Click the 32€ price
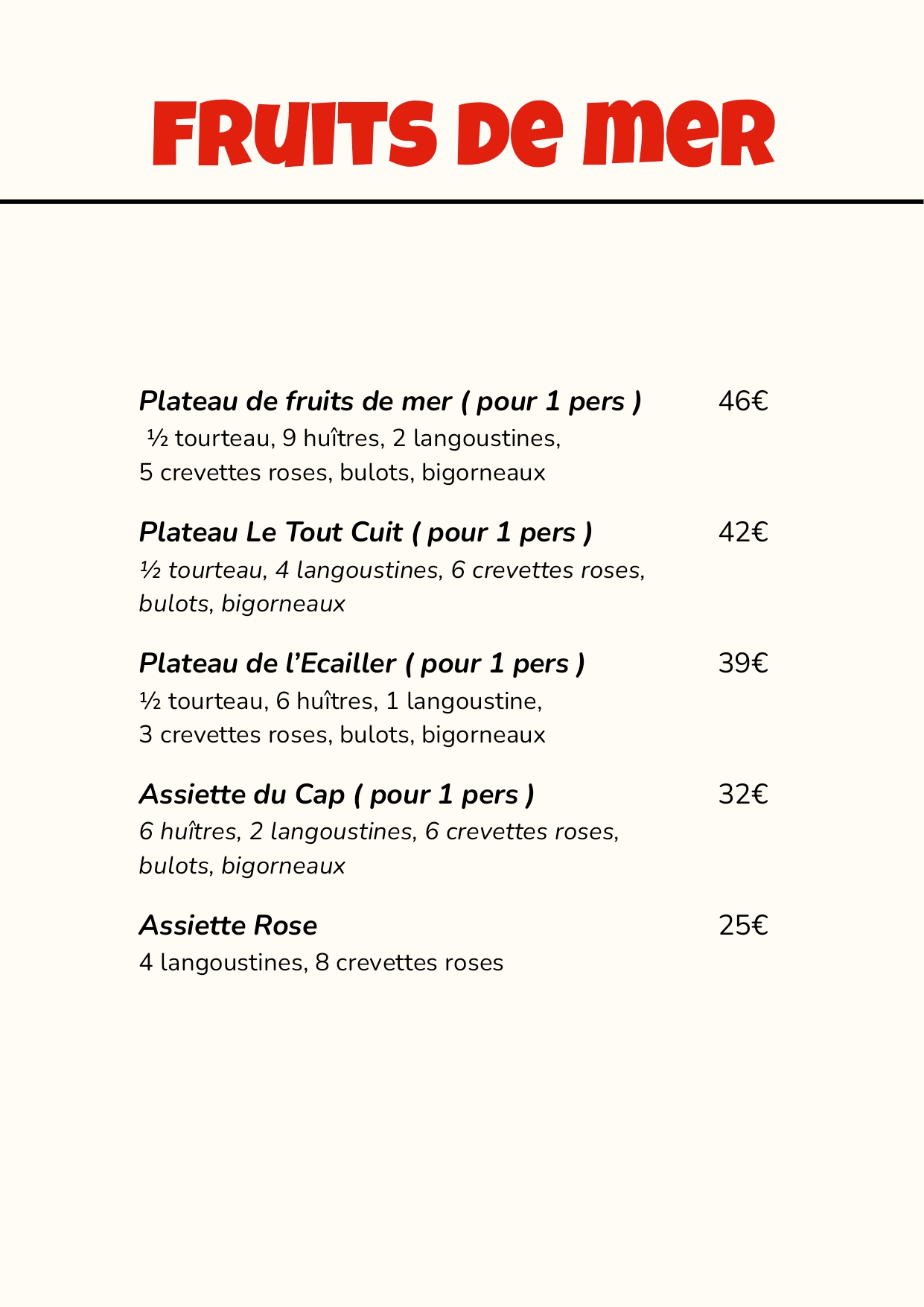Viewport: 924px width, 1307px height. coord(742,795)
